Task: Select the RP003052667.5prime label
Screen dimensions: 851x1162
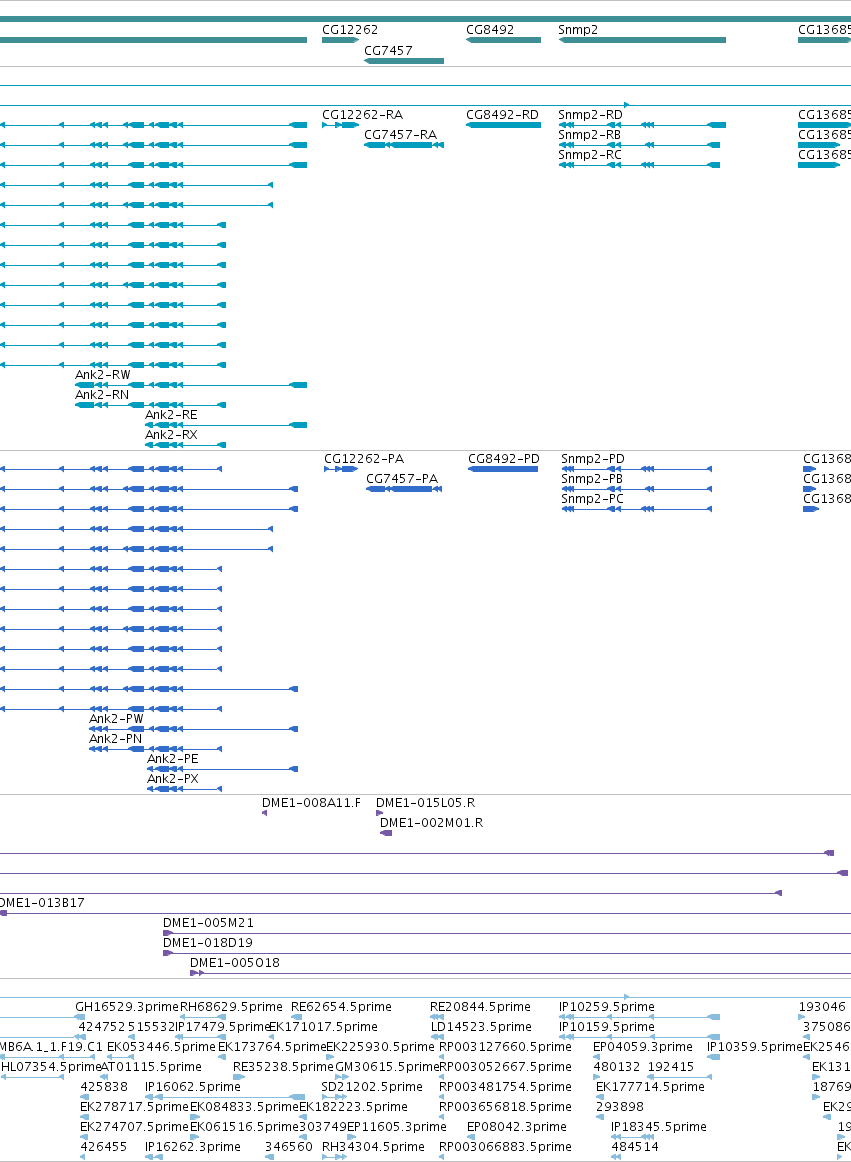Action: click(506, 1067)
